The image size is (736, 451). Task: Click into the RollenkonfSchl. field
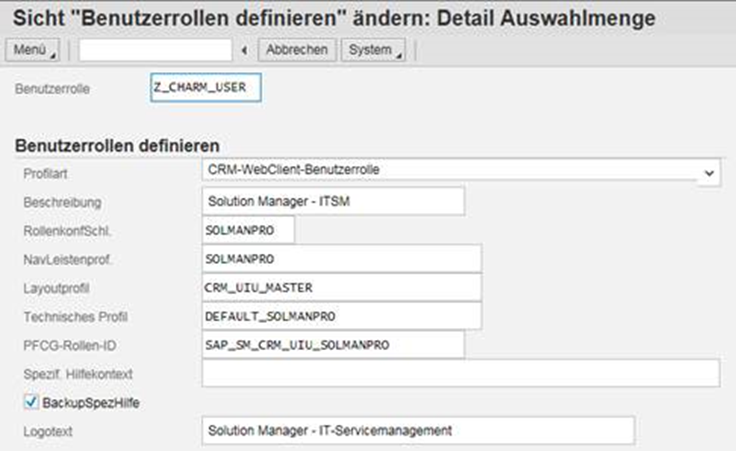(x=248, y=230)
